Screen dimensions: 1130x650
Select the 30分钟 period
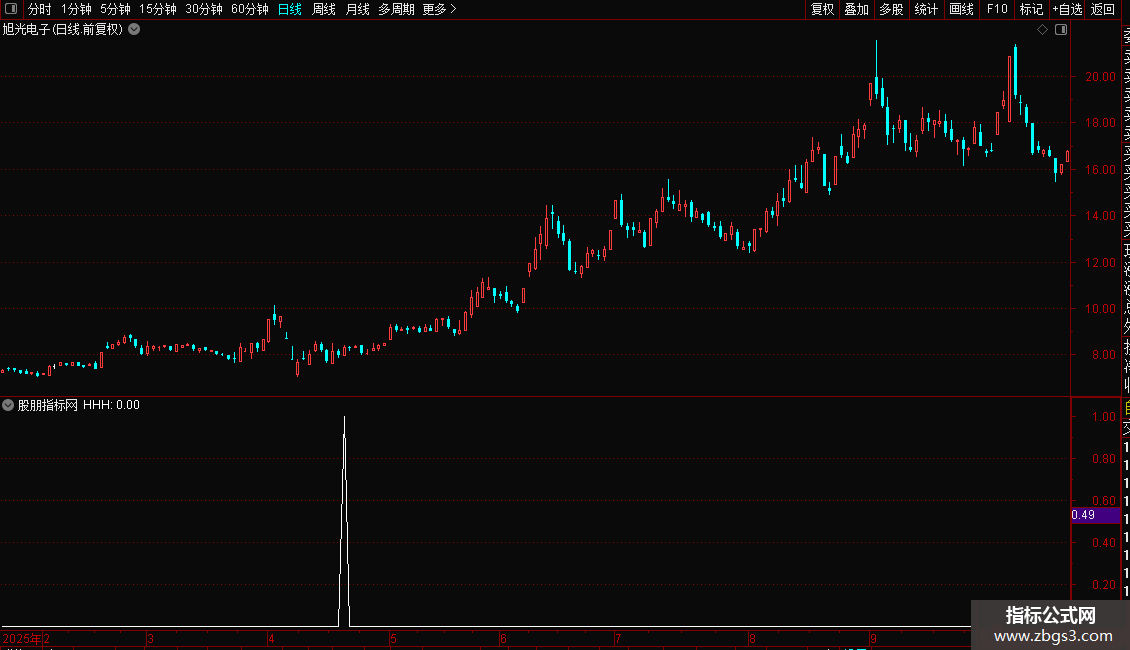click(x=203, y=9)
